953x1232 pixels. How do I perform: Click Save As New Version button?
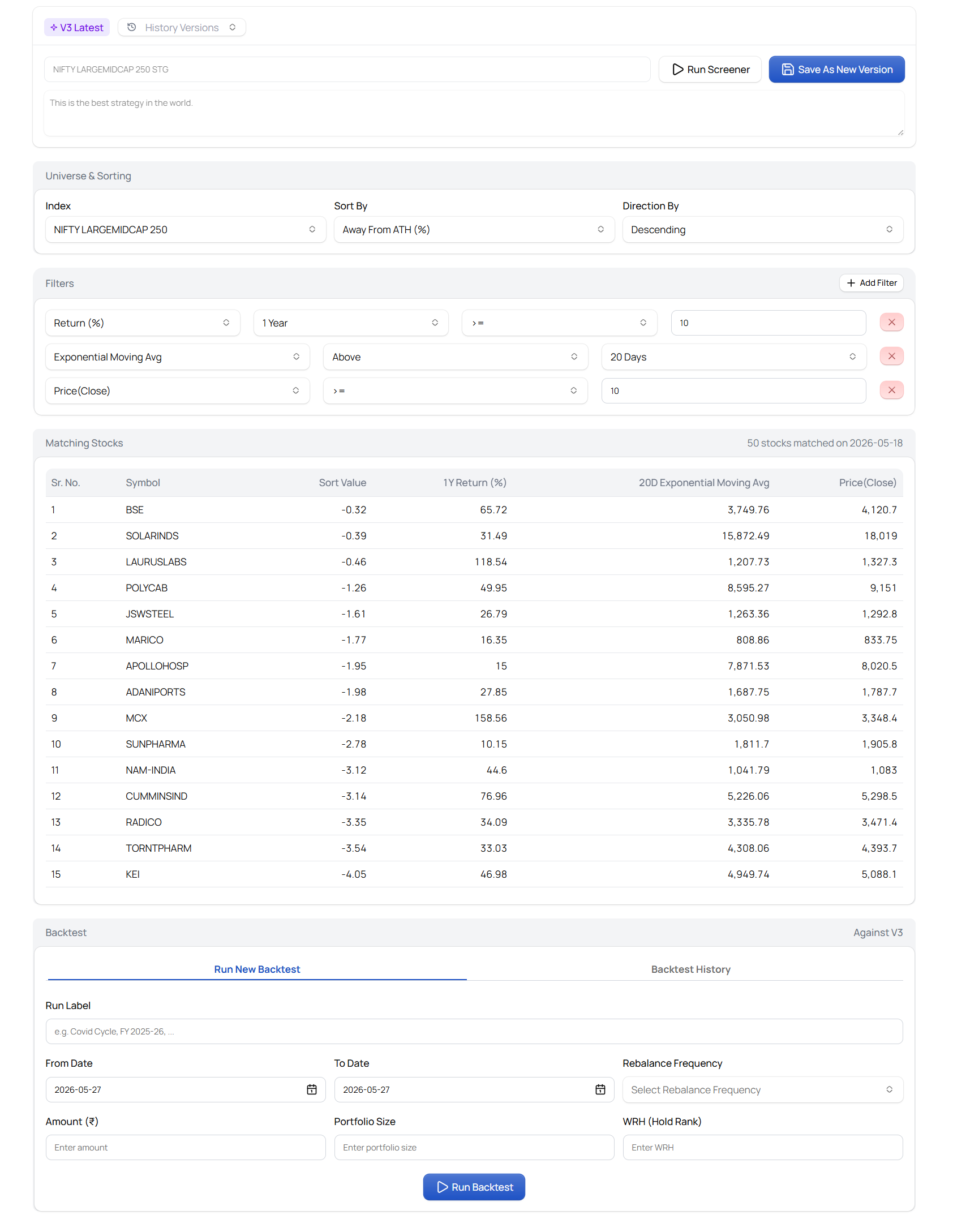coord(836,70)
